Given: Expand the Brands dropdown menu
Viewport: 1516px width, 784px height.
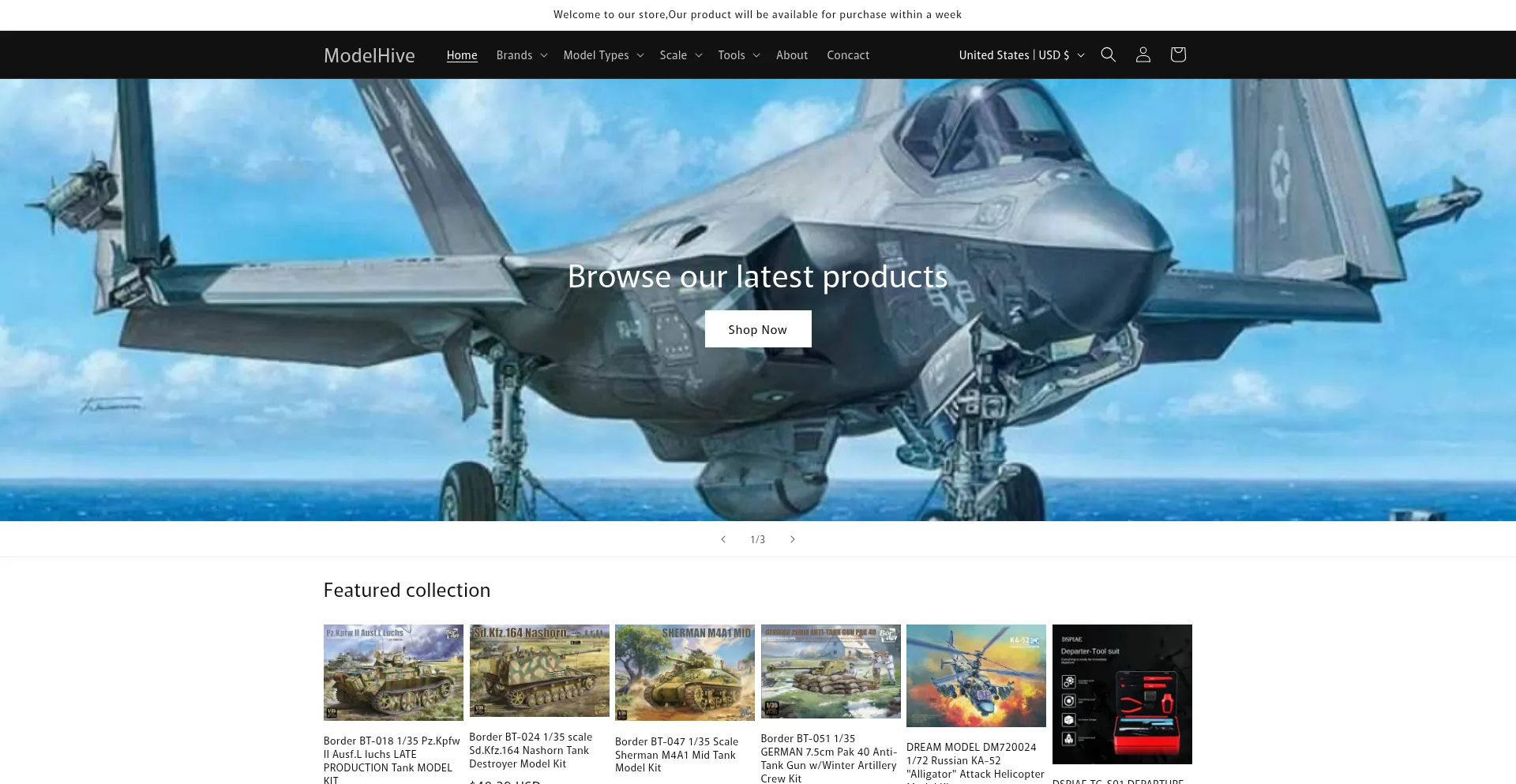Looking at the screenshot, I should [x=521, y=55].
